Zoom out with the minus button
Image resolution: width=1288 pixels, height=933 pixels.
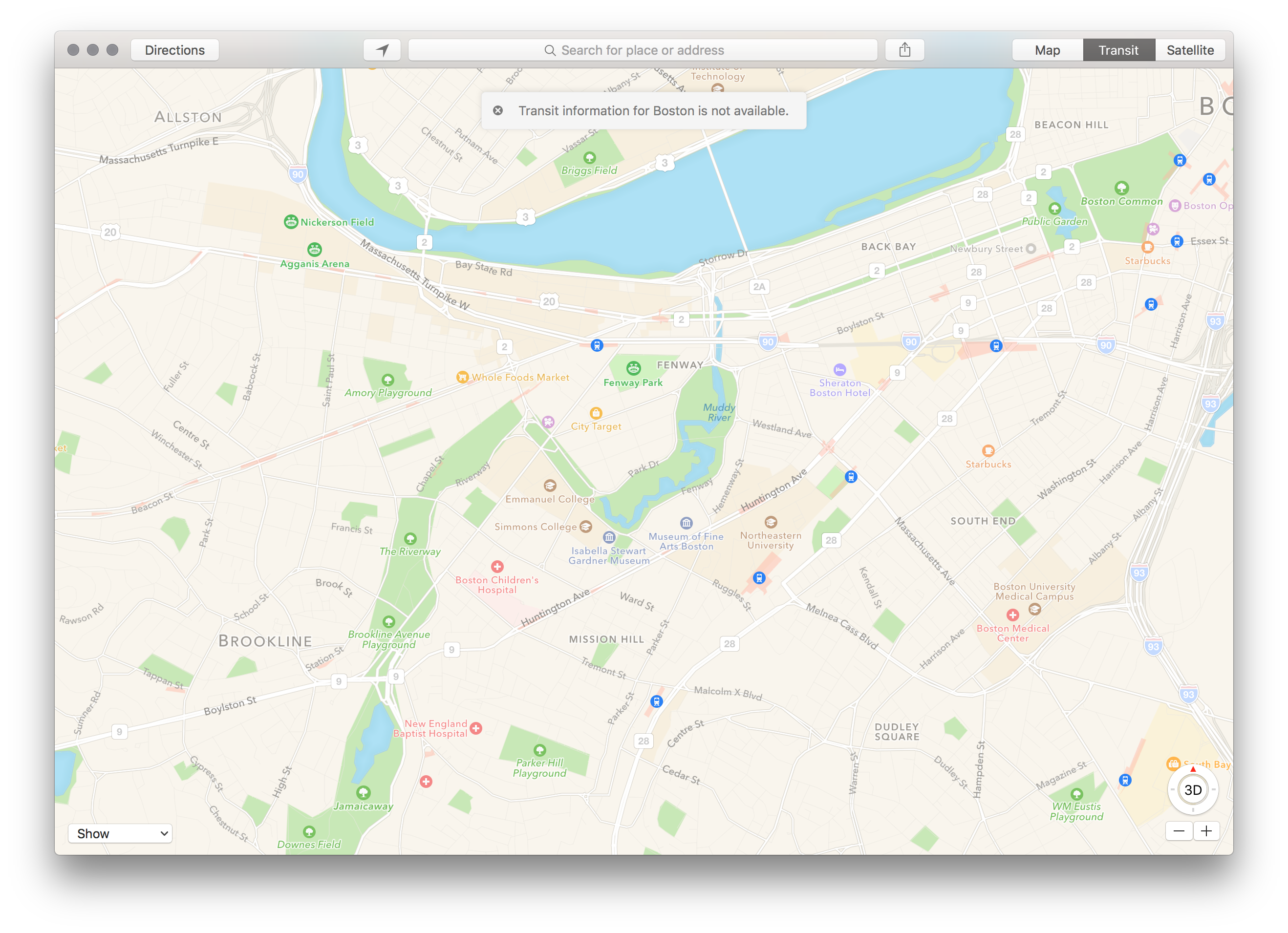click(x=1179, y=831)
